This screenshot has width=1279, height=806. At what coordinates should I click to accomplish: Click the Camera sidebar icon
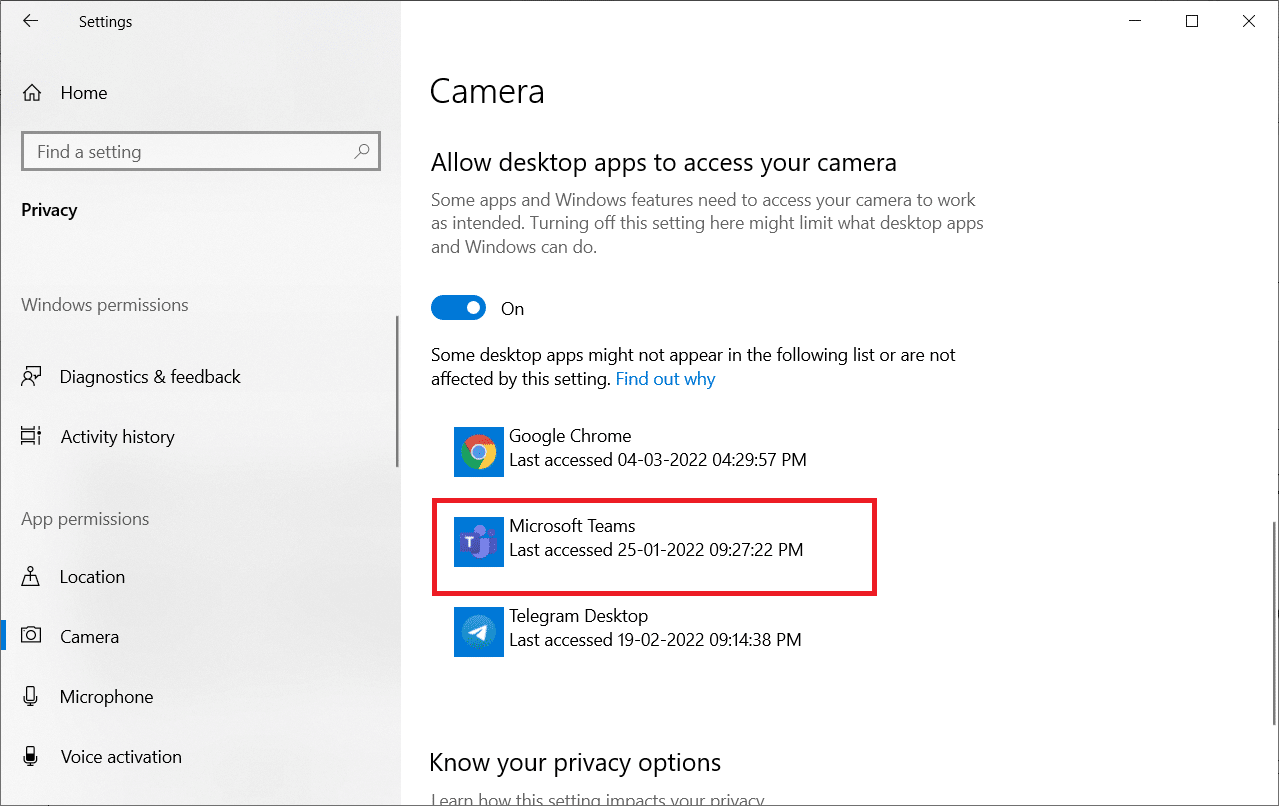click(32, 637)
